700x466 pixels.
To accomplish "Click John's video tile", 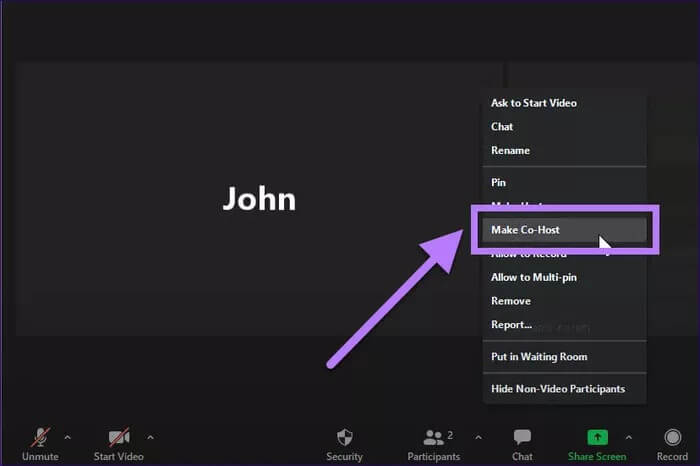I will 259,199.
